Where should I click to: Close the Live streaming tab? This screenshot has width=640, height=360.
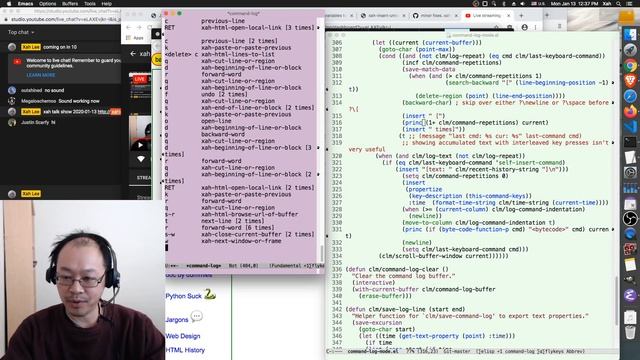[x=509, y=16]
